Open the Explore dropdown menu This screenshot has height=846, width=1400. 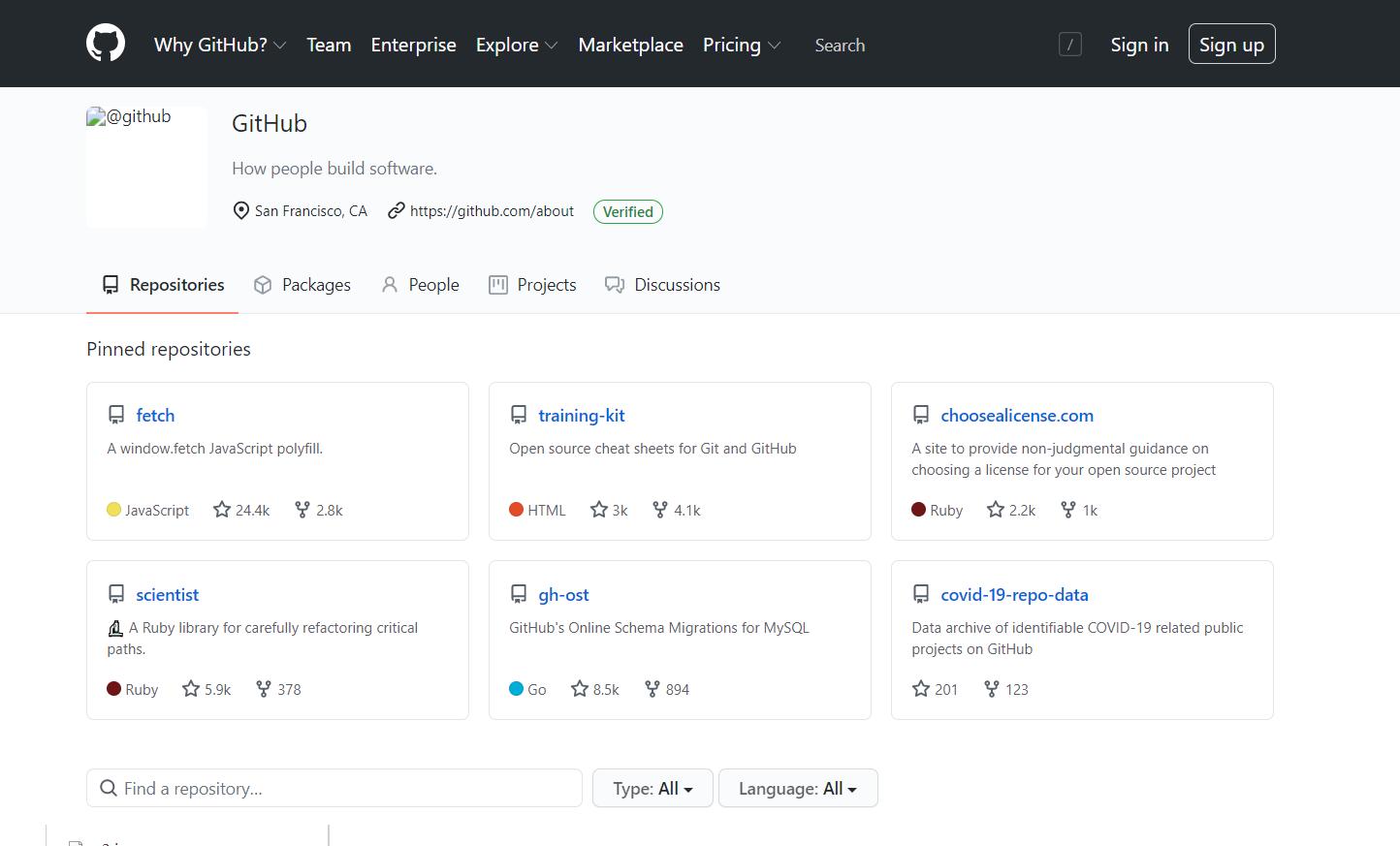(x=516, y=45)
